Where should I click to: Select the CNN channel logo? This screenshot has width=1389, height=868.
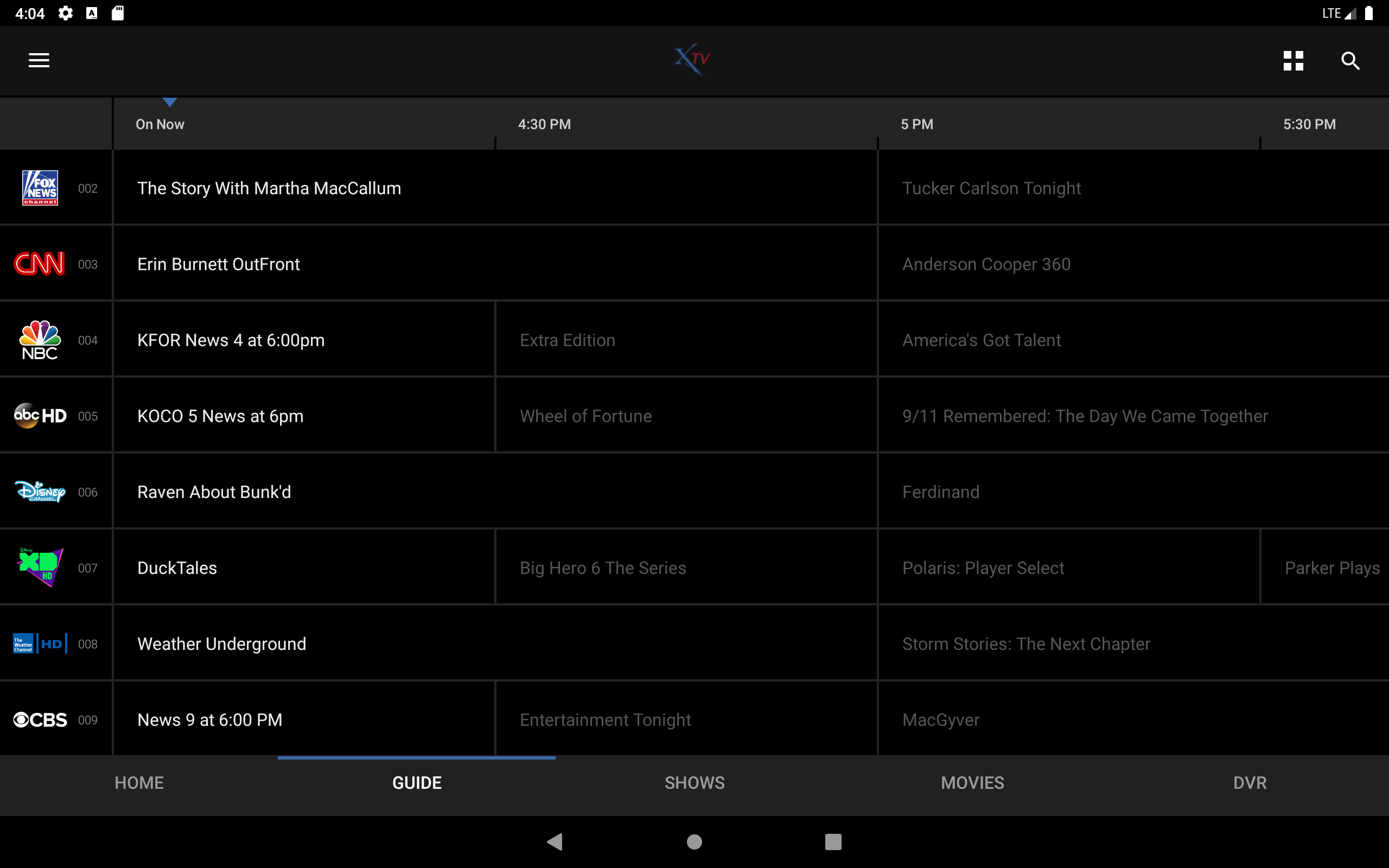tap(39, 264)
